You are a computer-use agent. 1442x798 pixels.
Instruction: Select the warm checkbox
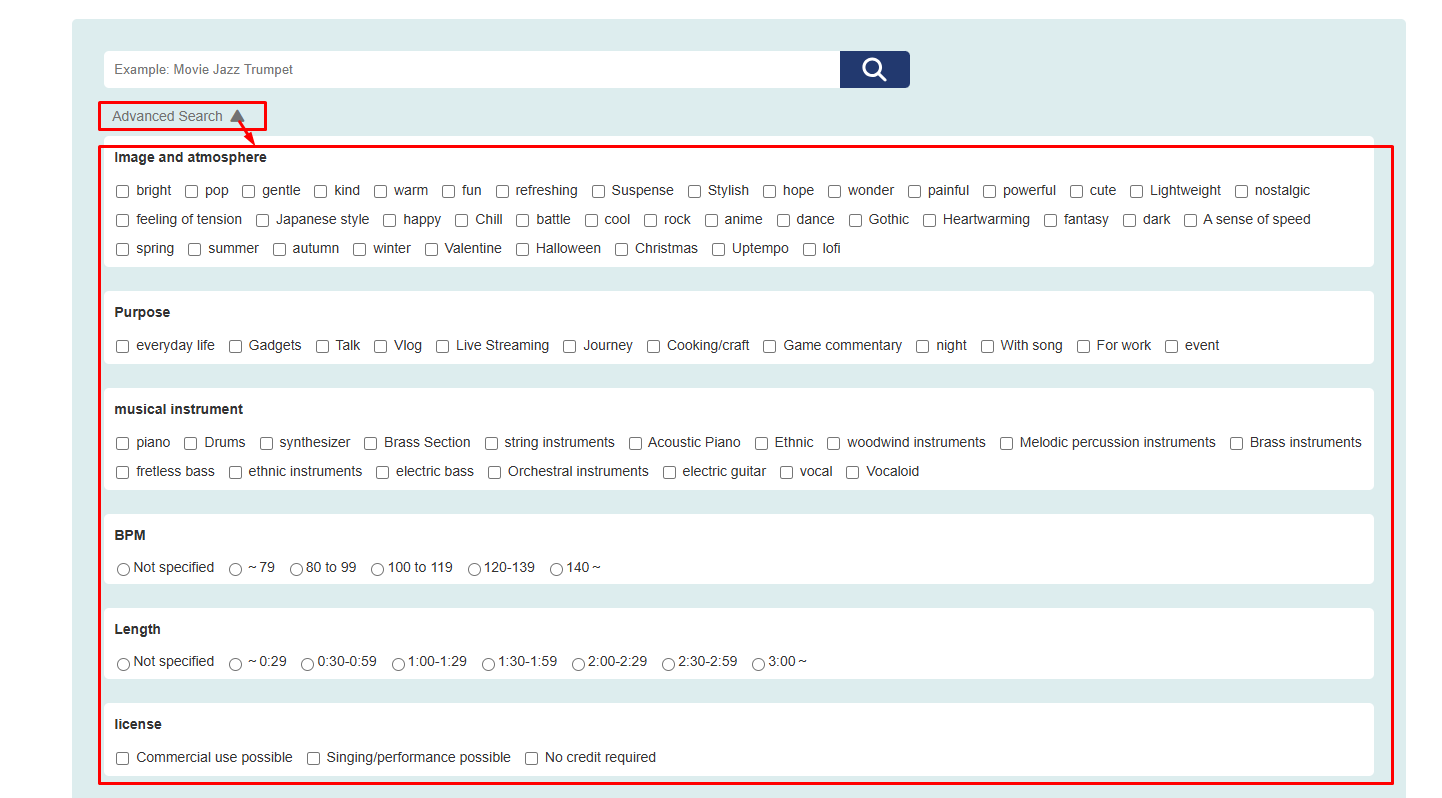[x=381, y=191]
